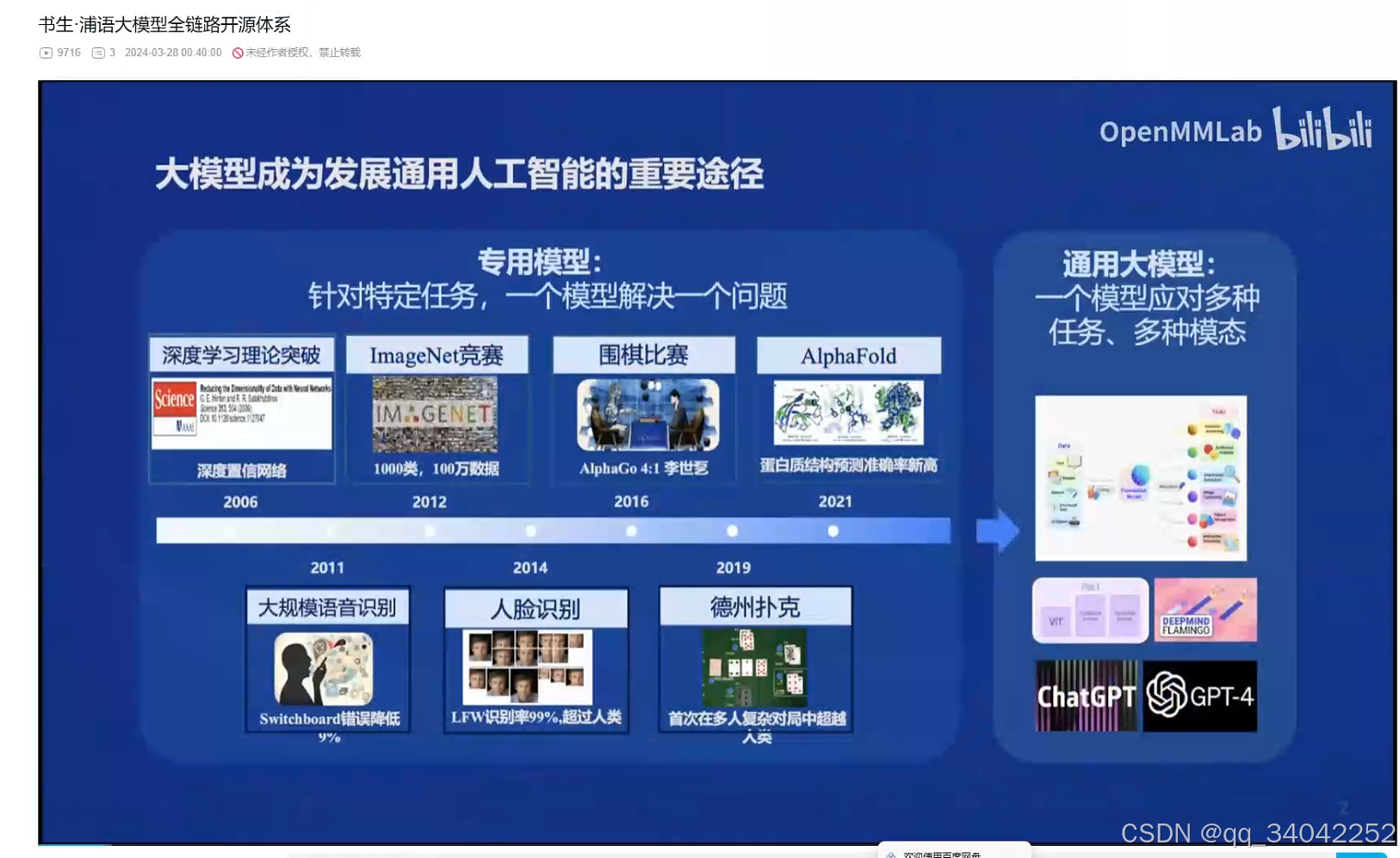This screenshot has height=858, width=1400.
Task: Click the no-reprint prohibition icon
Action: pyautogui.click(x=238, y=53)
